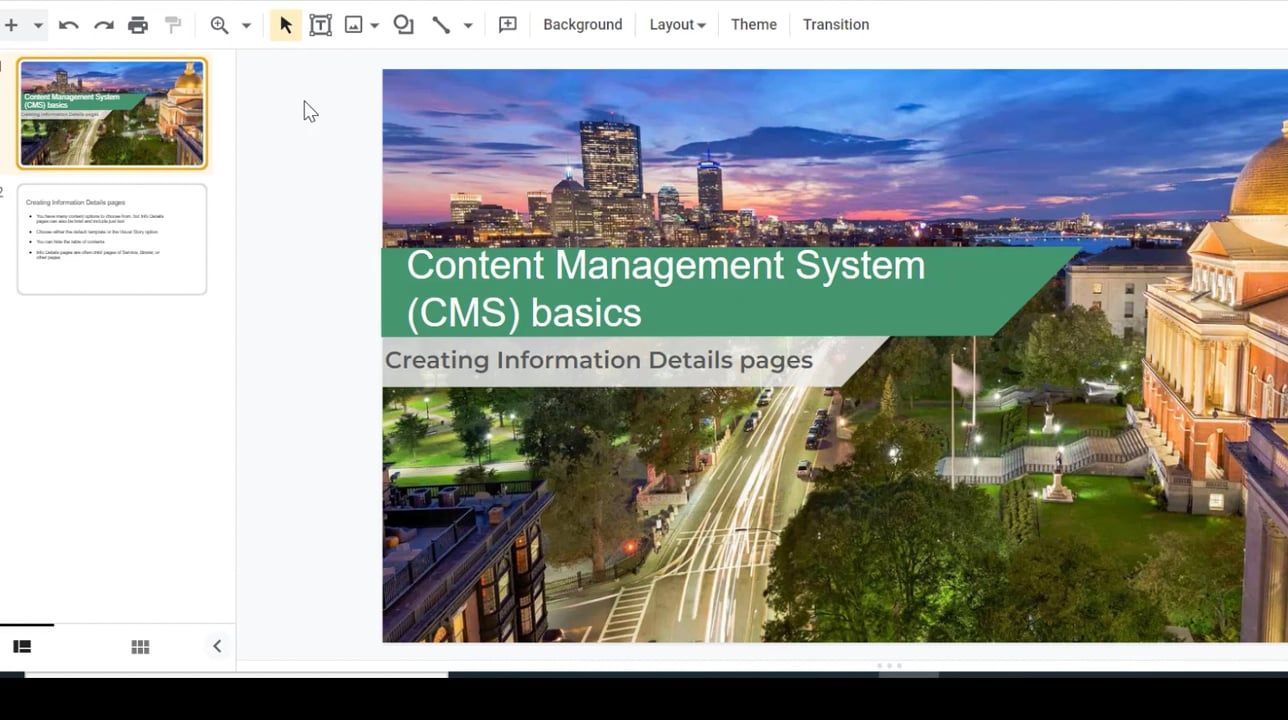Image resolution: width=1288 pixels, height=720 pixels.
Task: Open the insert image dropdown arrow
Action: click(374, 25)
